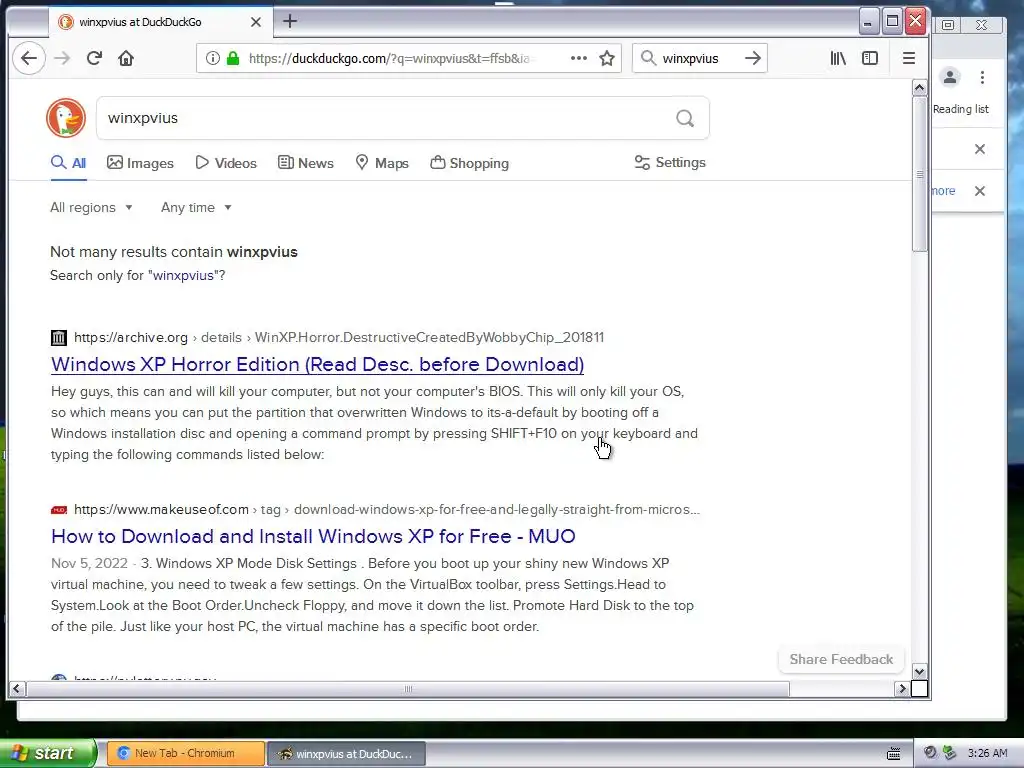Toggle the Firefox sidebar icon
Screen dimensions: 1024x768
pyautogui.click(x=870, y=58)
